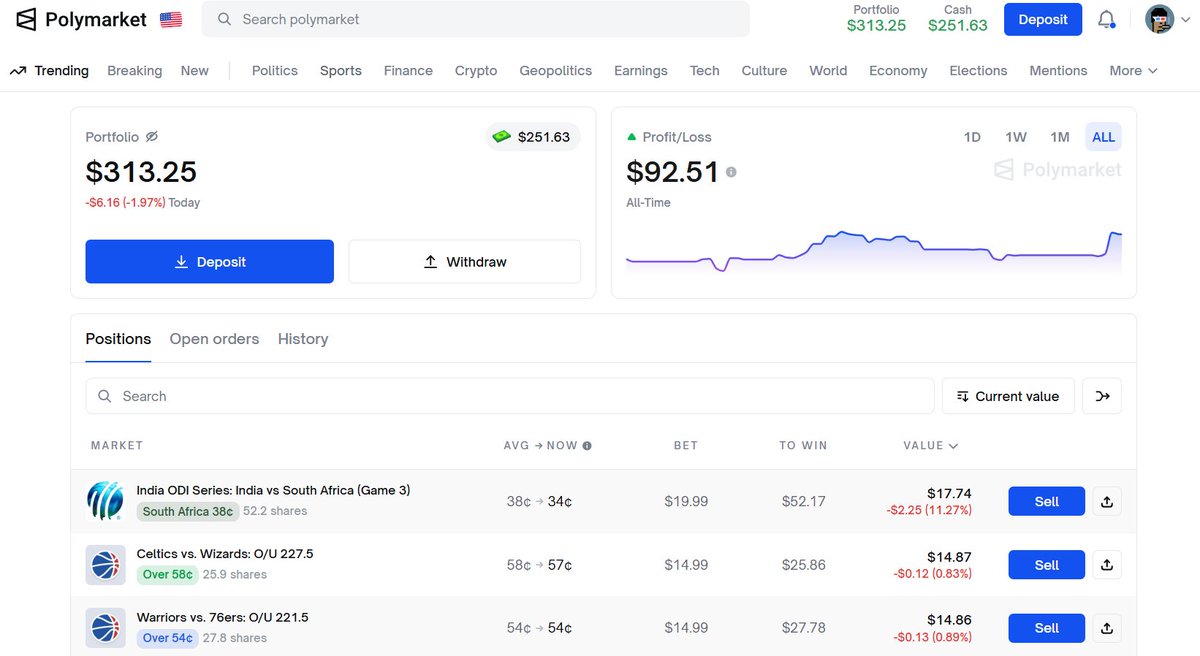Go to the Crypto category
Image resolution: width=1200 pixels, height=656 pixels.
(x=476, y=71)
